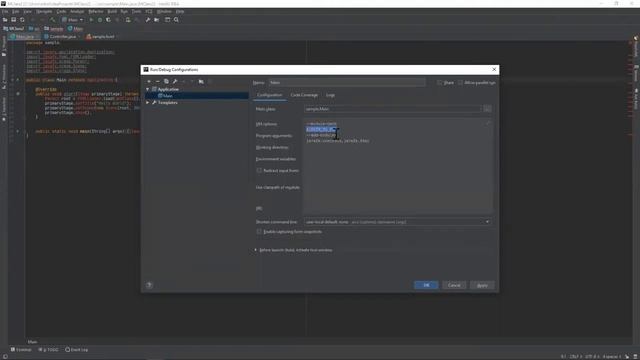
Task: Select Main configuration in tree
Action: (197, 96)
